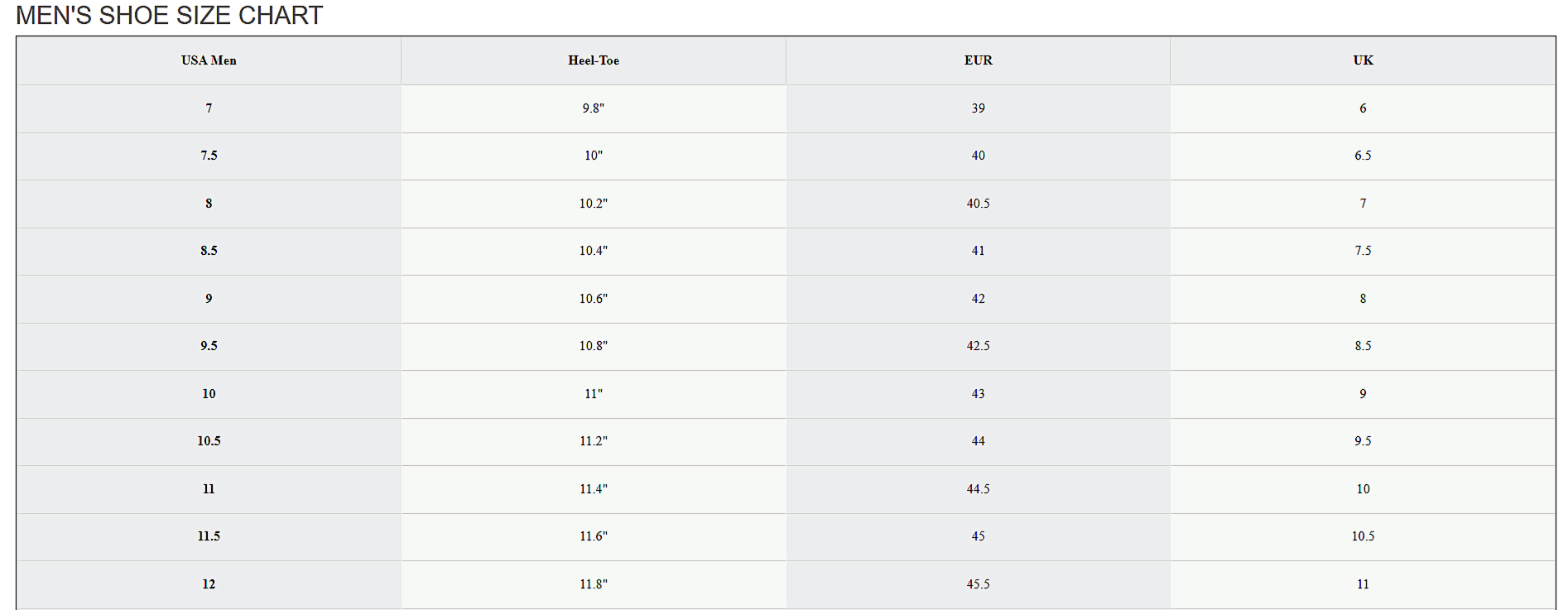The image size is (1568, 610).
Task: Select the UK size 11 cell
Action: click(1363, 584)
